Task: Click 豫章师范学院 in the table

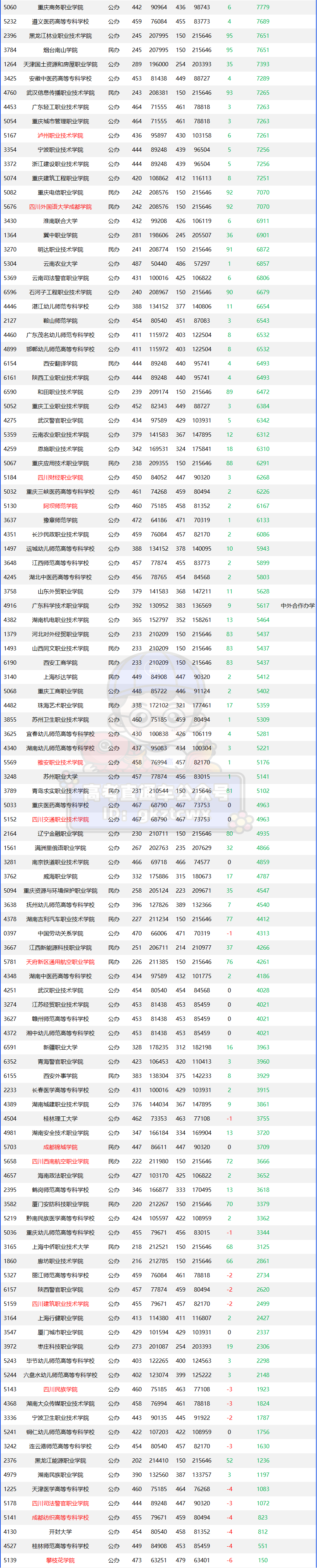Action: tap(60, 520)
